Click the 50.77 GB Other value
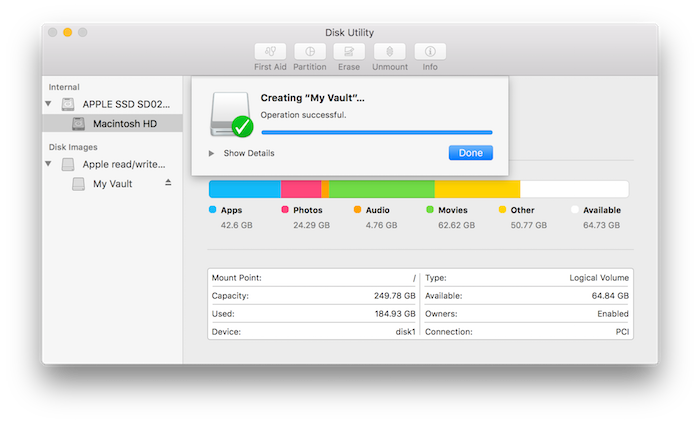Image resolution: width=700 pixels, height=424 pixels. tap(529, 225)
